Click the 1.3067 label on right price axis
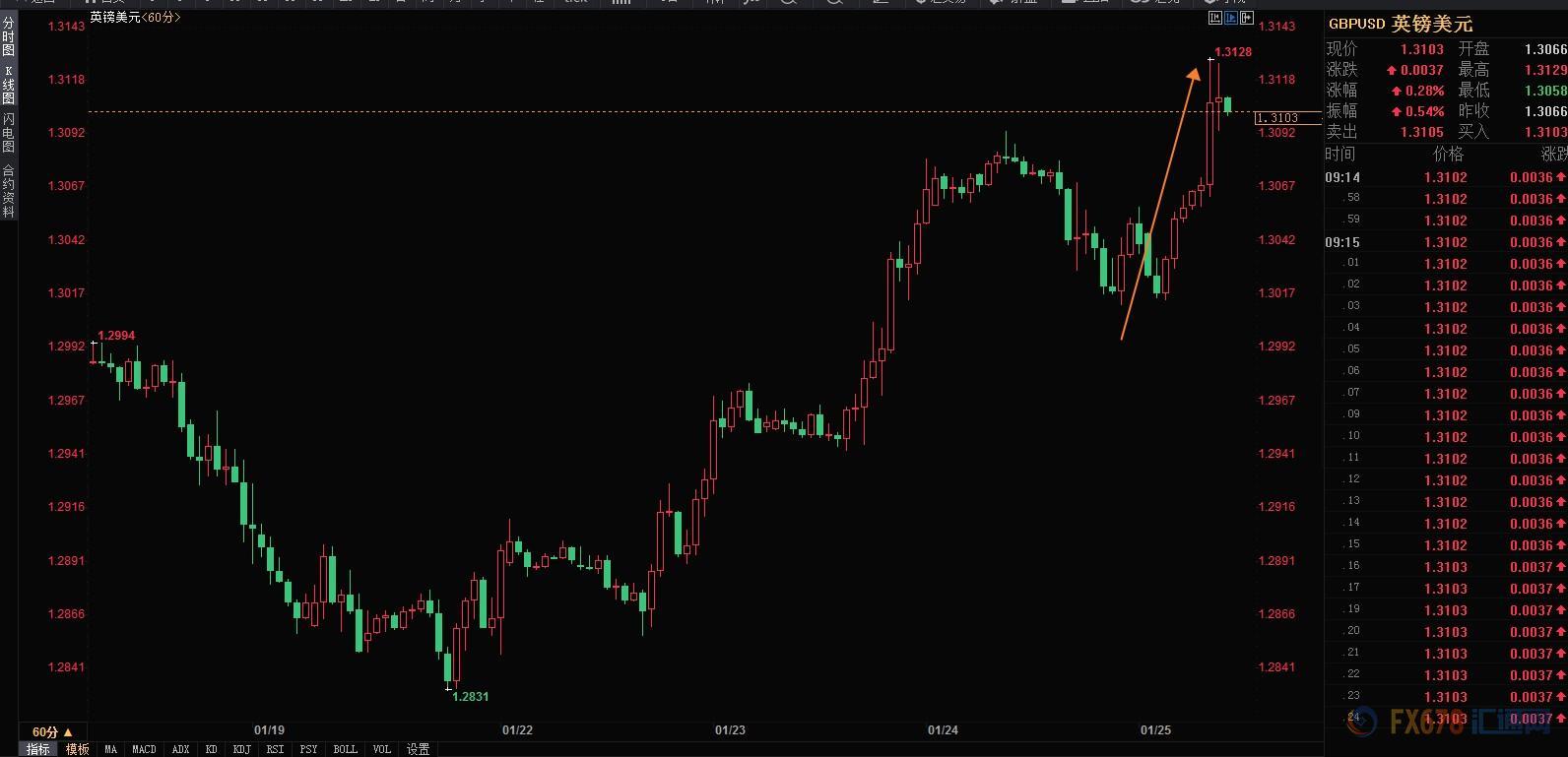The image size is (1568, 757). coord(1277,186)
